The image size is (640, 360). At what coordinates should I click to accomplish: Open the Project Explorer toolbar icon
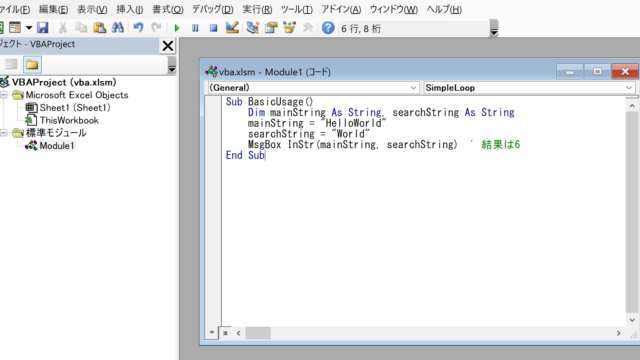click(253, 28)
